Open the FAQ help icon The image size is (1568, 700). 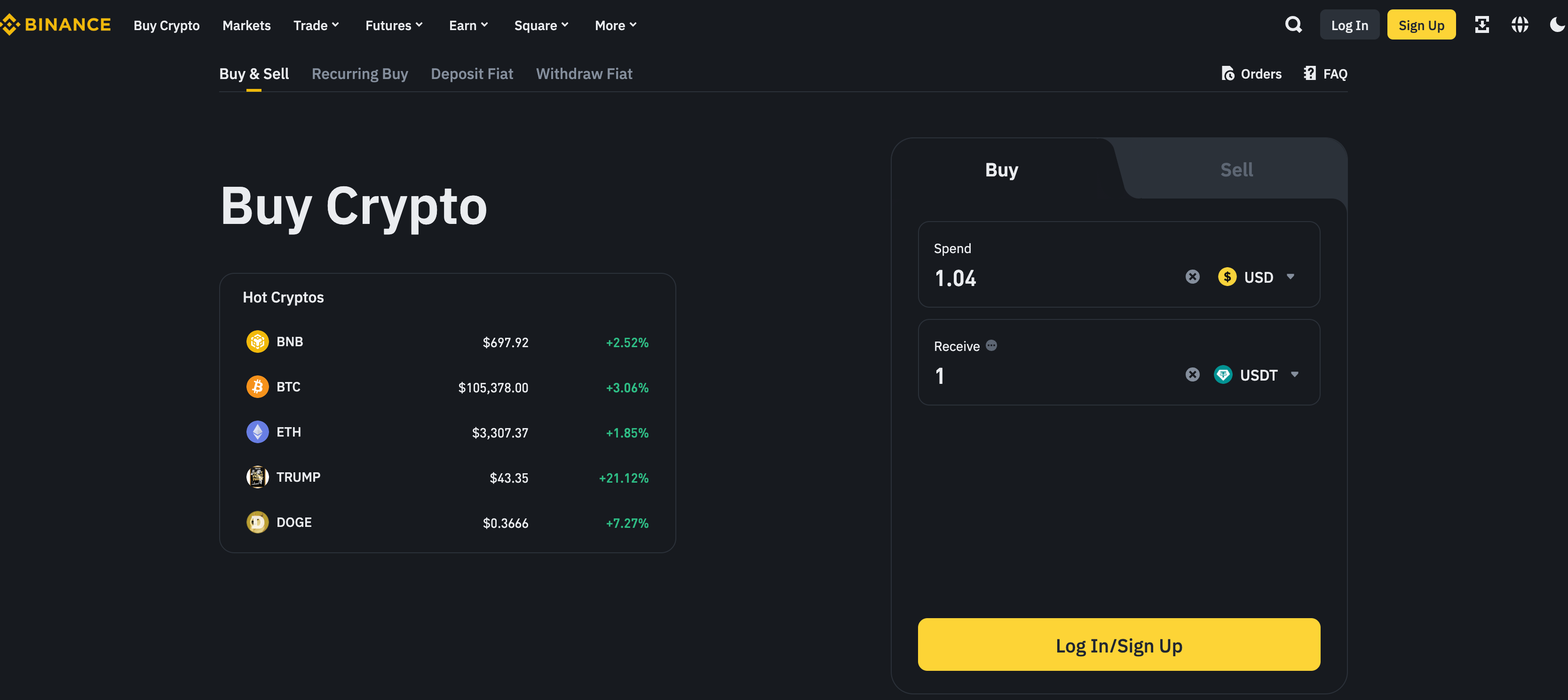(1309, 73)
